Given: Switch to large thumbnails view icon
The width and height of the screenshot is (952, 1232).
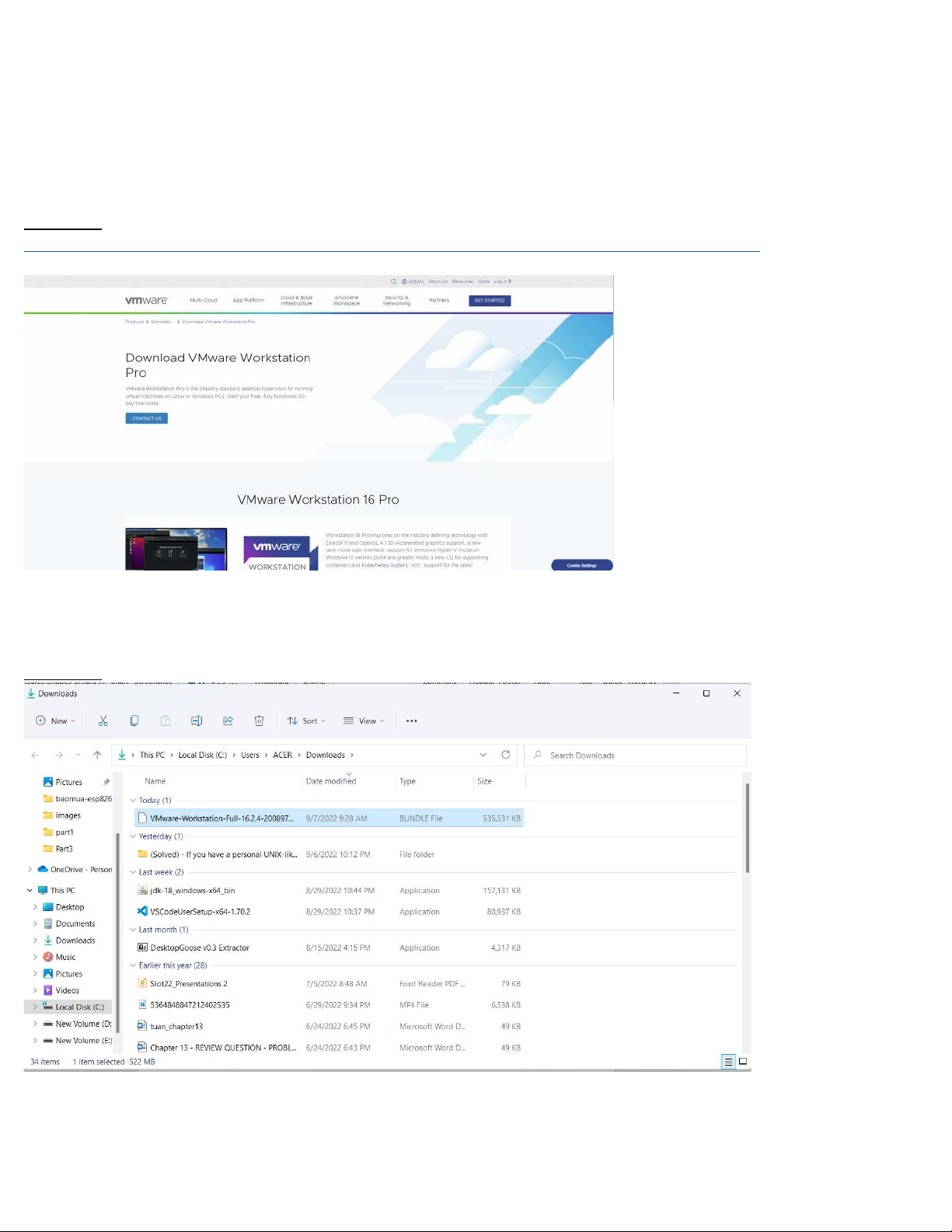Looking at the screenshot, I should pyautogui.click(x=743, y=1062).
